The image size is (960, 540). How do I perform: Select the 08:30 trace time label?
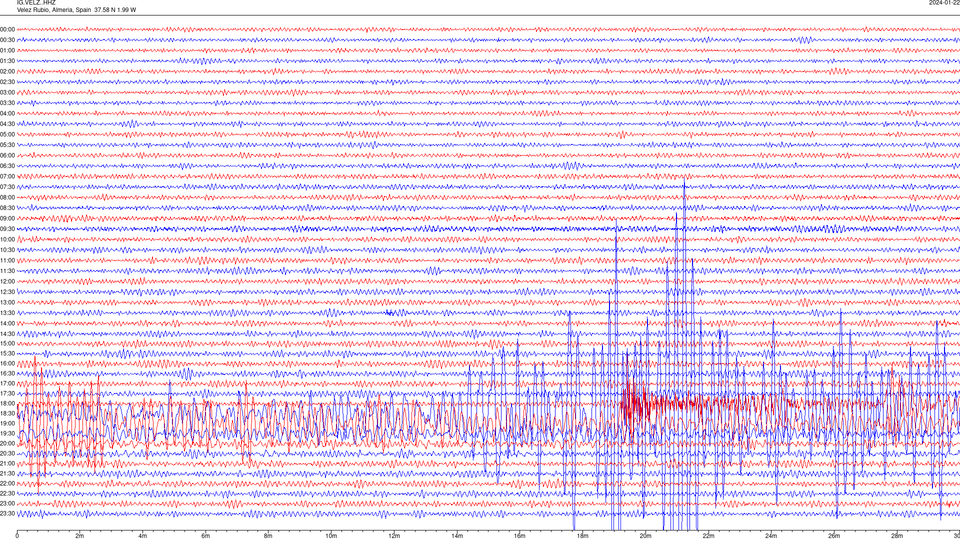(7, 208)
